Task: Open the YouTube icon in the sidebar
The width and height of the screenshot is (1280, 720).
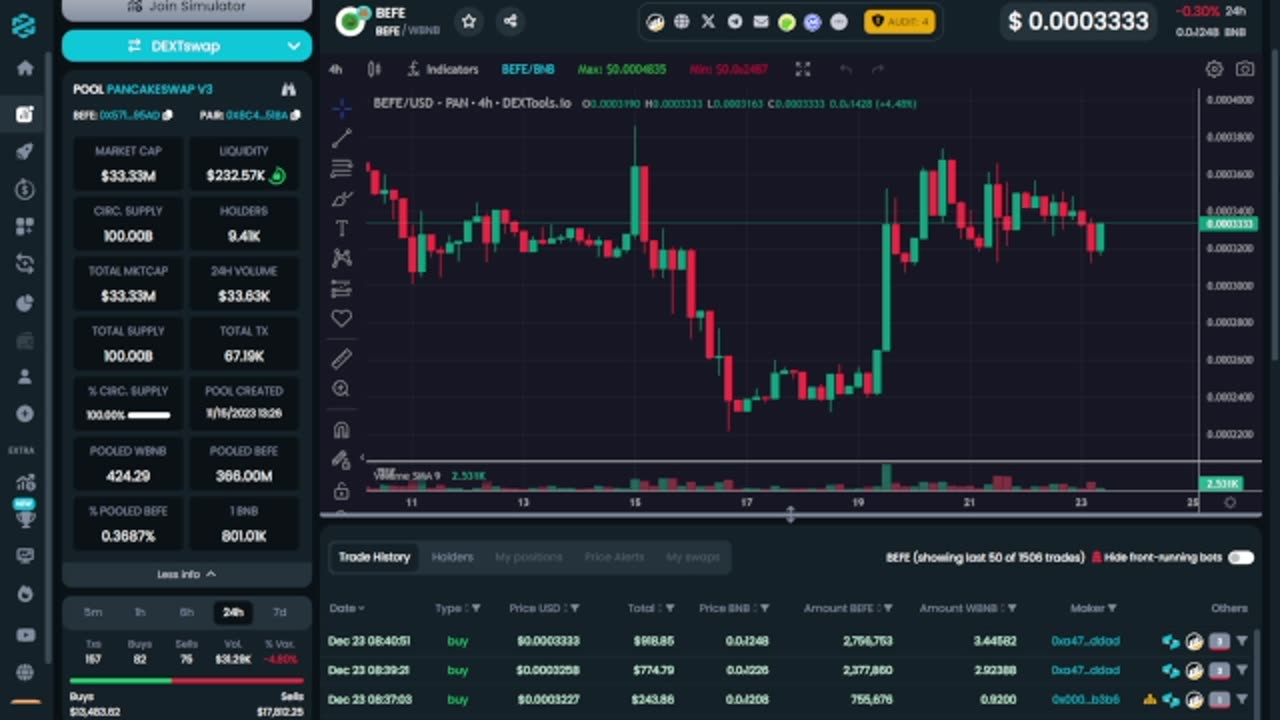Action: [x=25, y=635]
